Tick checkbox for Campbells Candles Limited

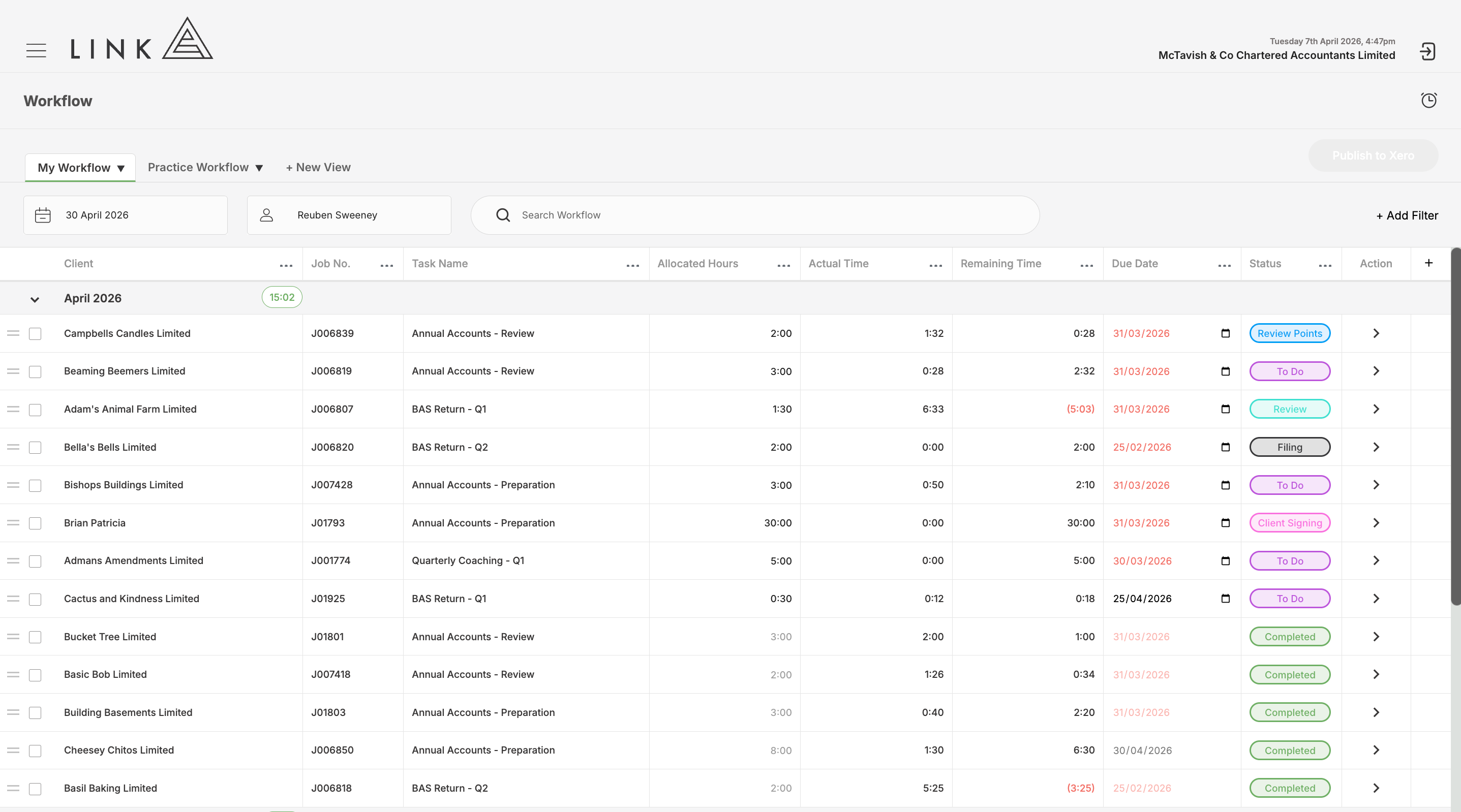coord(35,334)
